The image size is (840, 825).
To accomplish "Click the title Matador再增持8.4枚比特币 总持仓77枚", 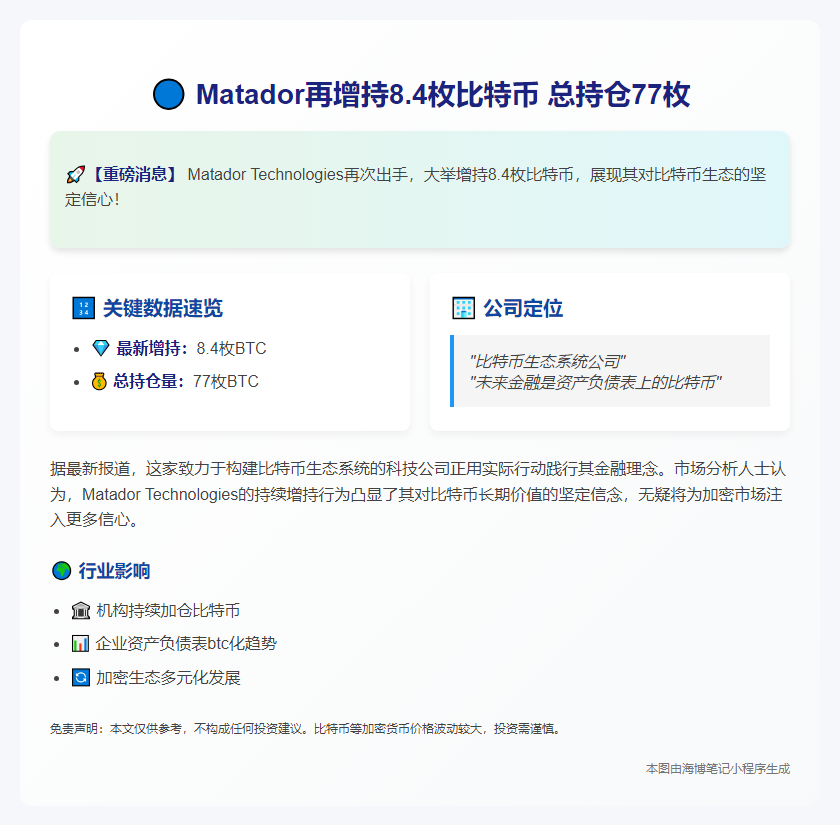I will (443, 95).
